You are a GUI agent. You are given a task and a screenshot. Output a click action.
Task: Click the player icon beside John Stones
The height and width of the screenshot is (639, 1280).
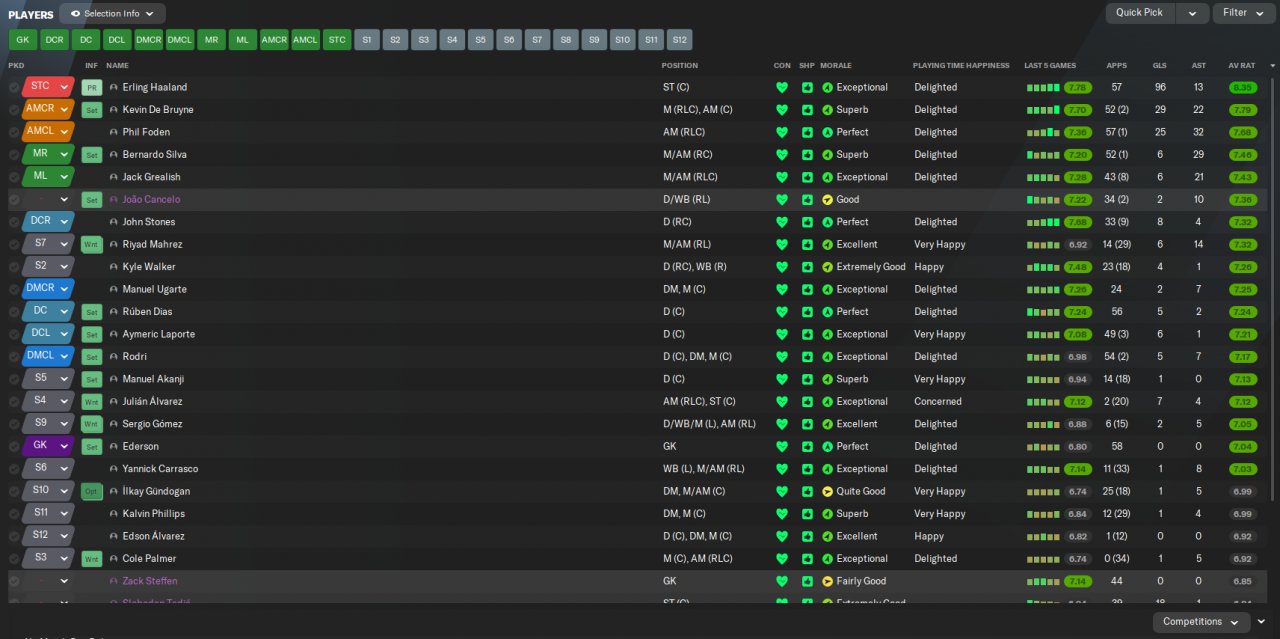(x=114, y=222)
